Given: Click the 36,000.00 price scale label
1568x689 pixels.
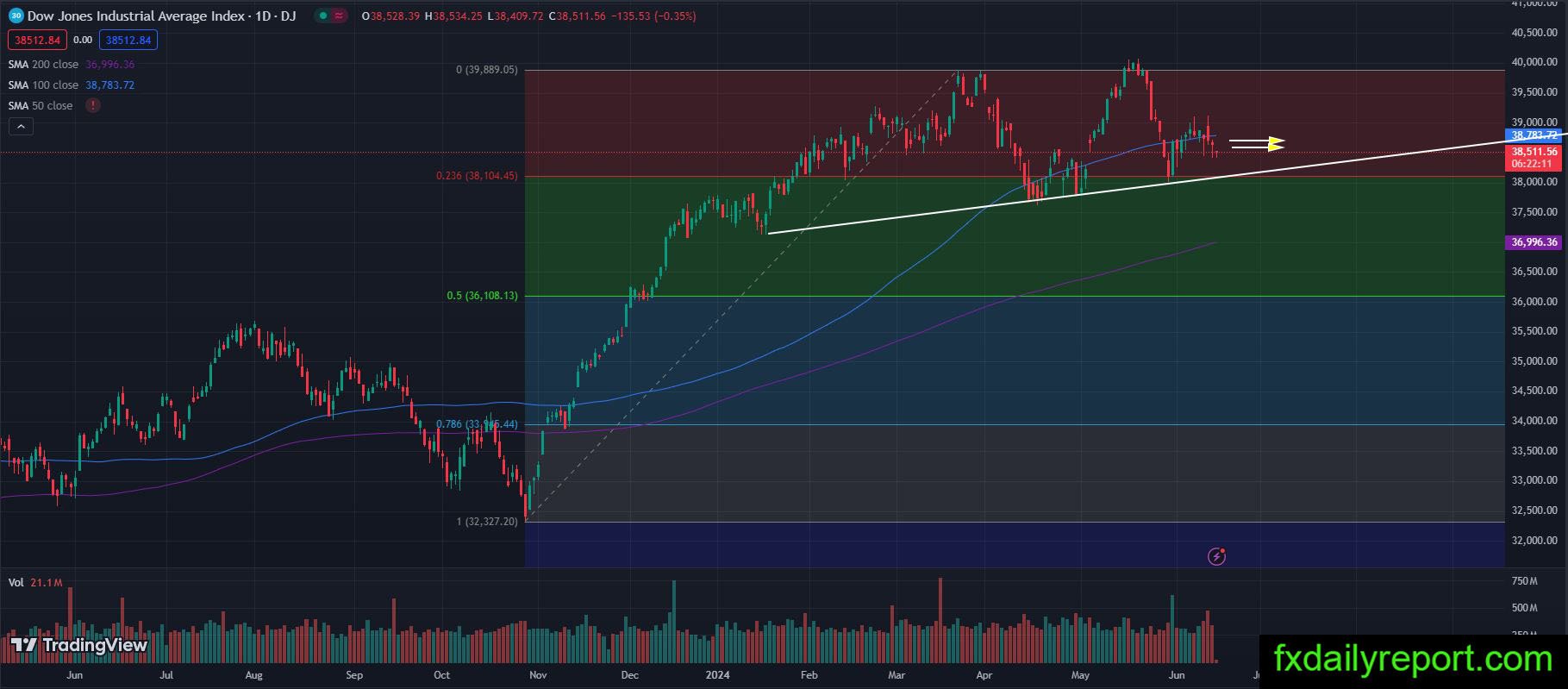Looking at the screenshot, I should 1534,302.
